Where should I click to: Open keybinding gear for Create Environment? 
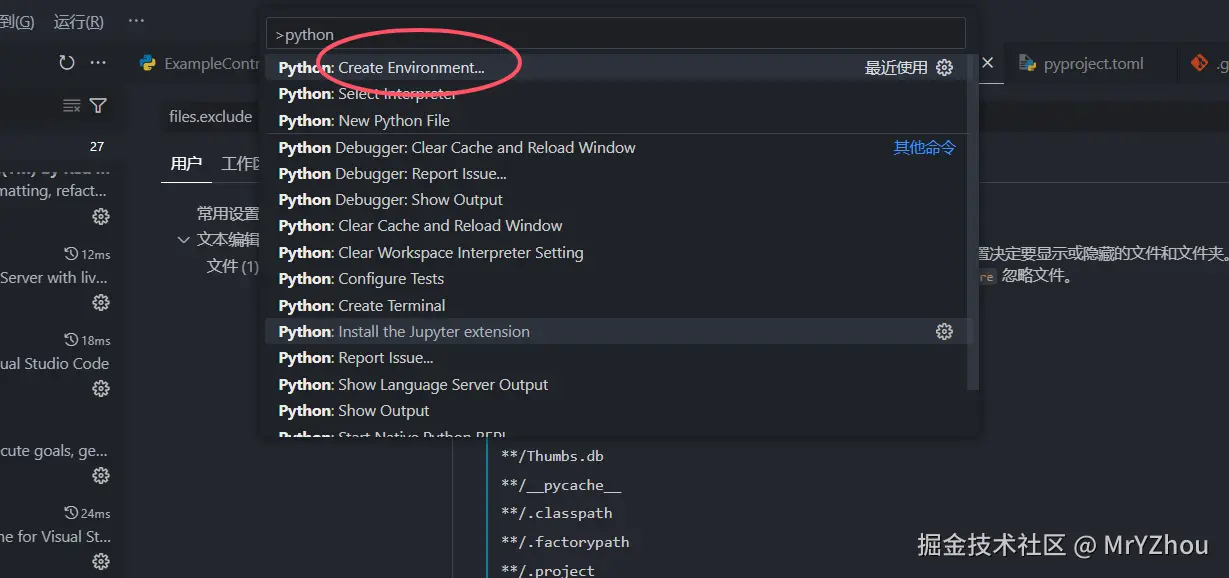click(x=945, y=68)
